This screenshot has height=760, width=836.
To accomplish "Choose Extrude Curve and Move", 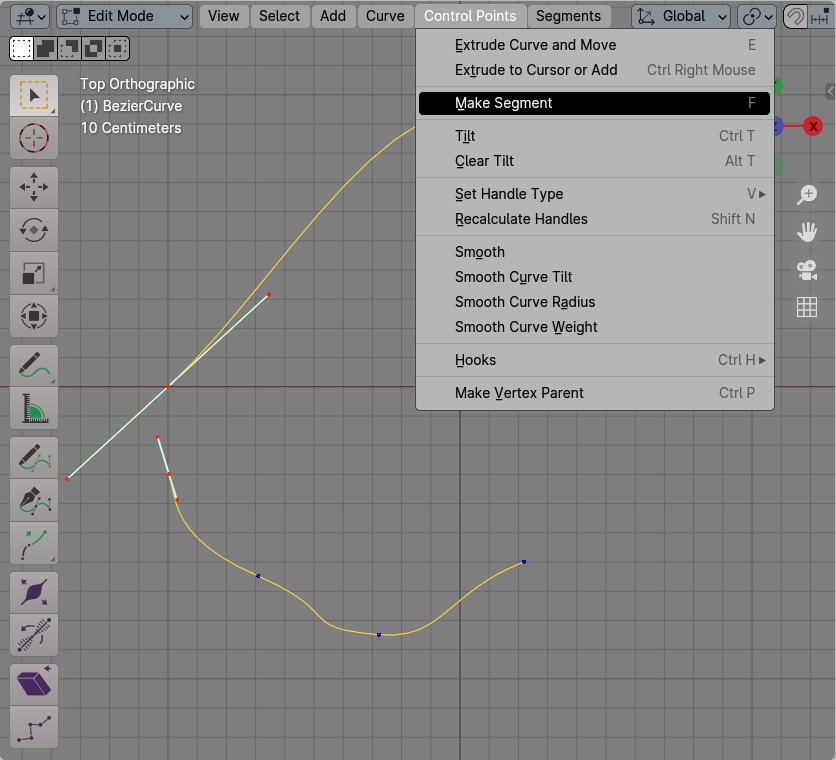I will [594, 45].
